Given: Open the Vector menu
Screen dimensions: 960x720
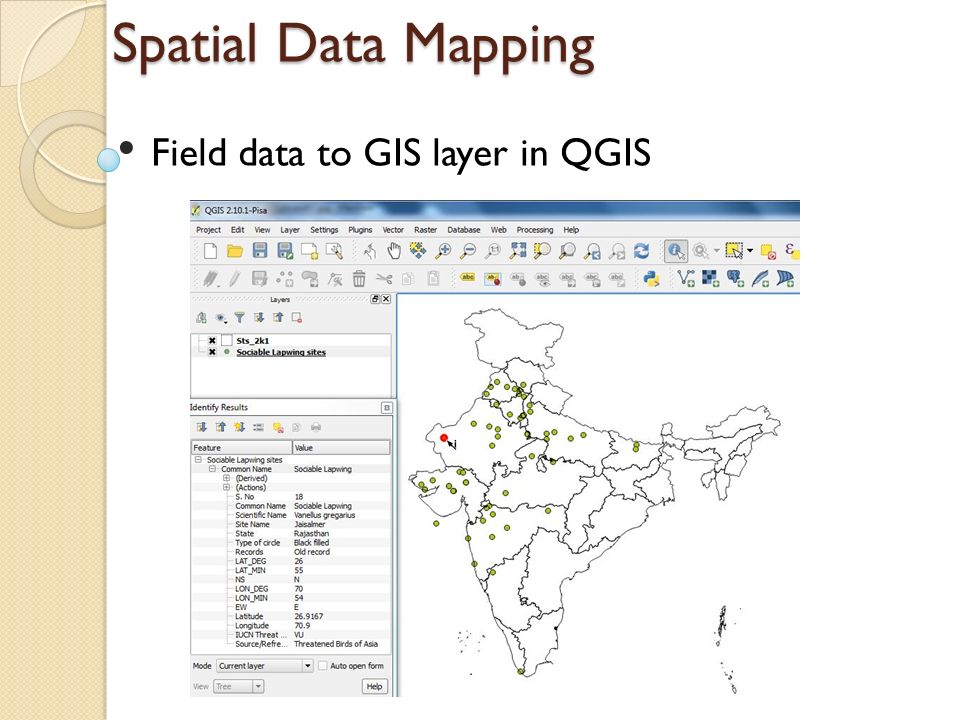Looking at the screenshot, I should click(x=393, y=230).
